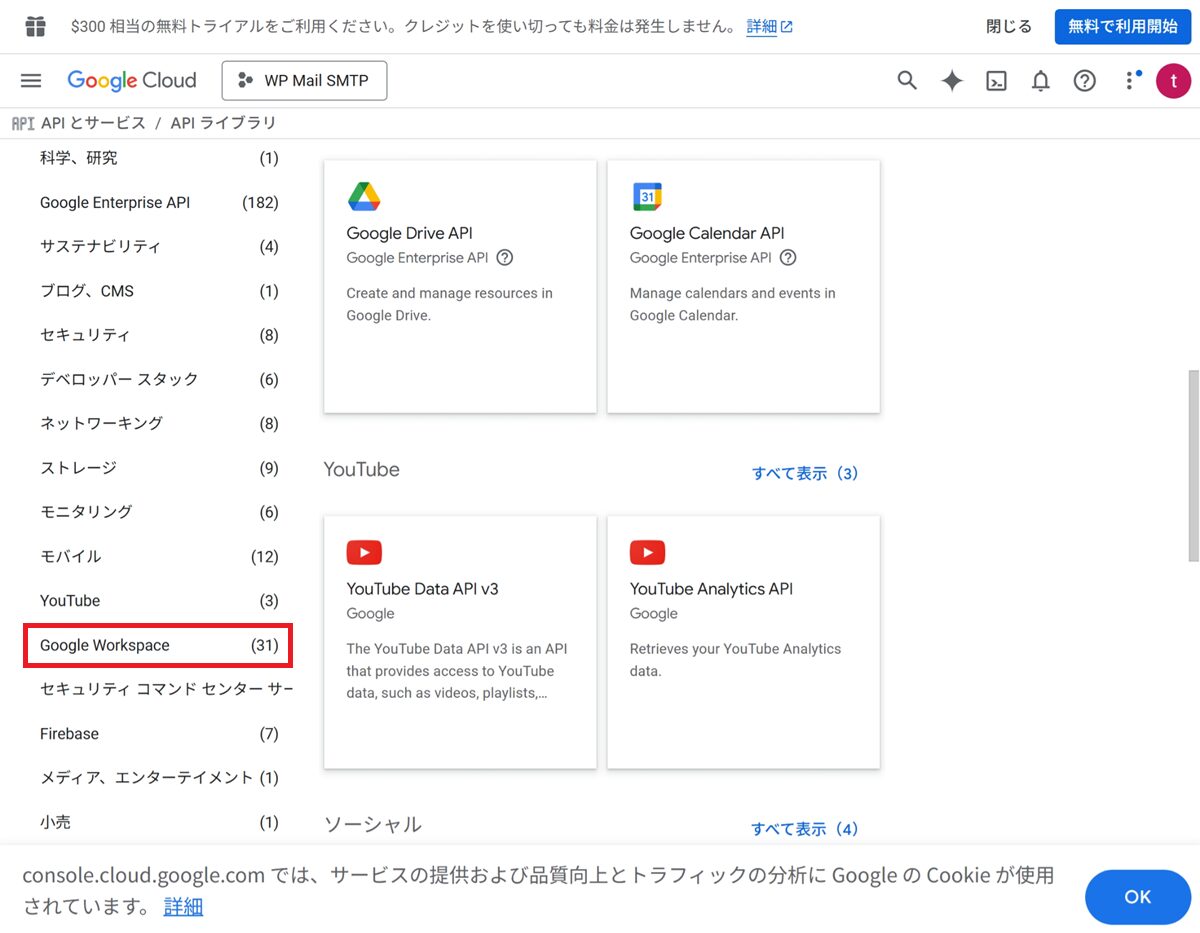Activate Cloud Shell terminal icon
This screenshot has width=1200, height=933.
[x=996, y=81]
